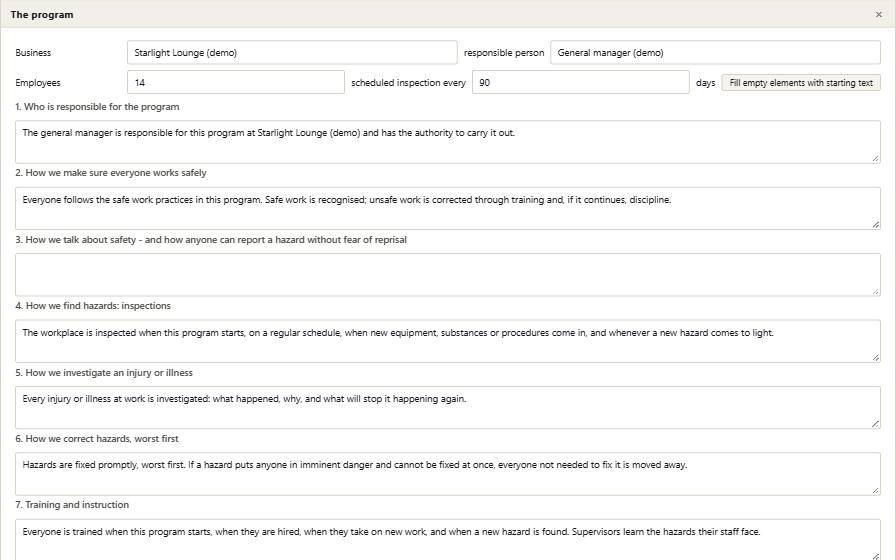Screen dimensions: 896x560
Task: Click '6. How we correct hazards, worst first'
Action: [x=97, y=439]
